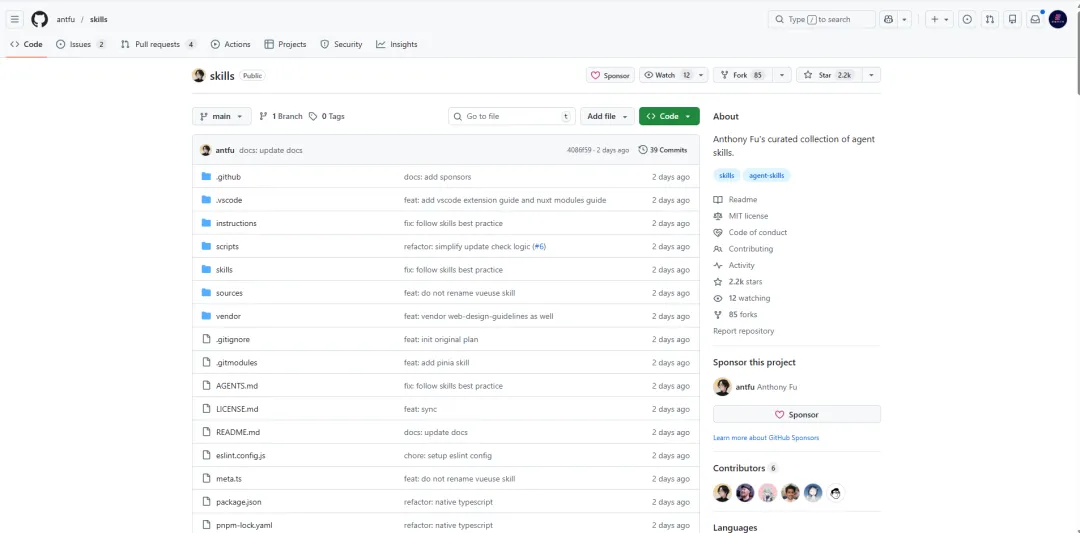Click the folder icon next to .github
The width and height of the screenshot is (1080, 533).
[x=206, y=177]
